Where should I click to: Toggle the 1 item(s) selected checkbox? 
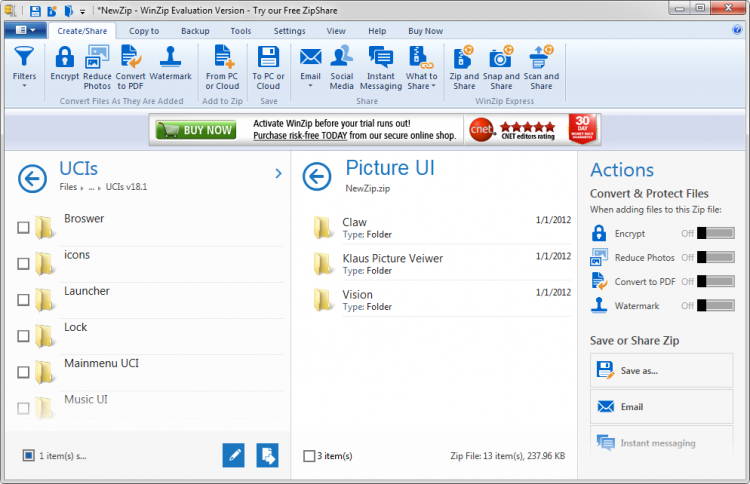point(29,455)
